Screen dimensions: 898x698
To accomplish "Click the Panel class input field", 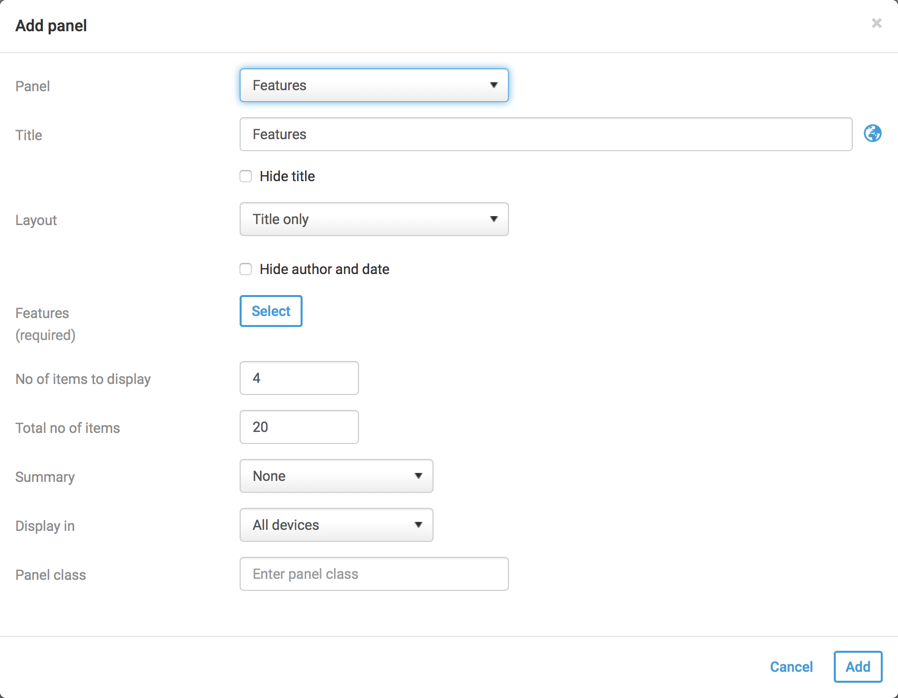I will tap(374, 574).
